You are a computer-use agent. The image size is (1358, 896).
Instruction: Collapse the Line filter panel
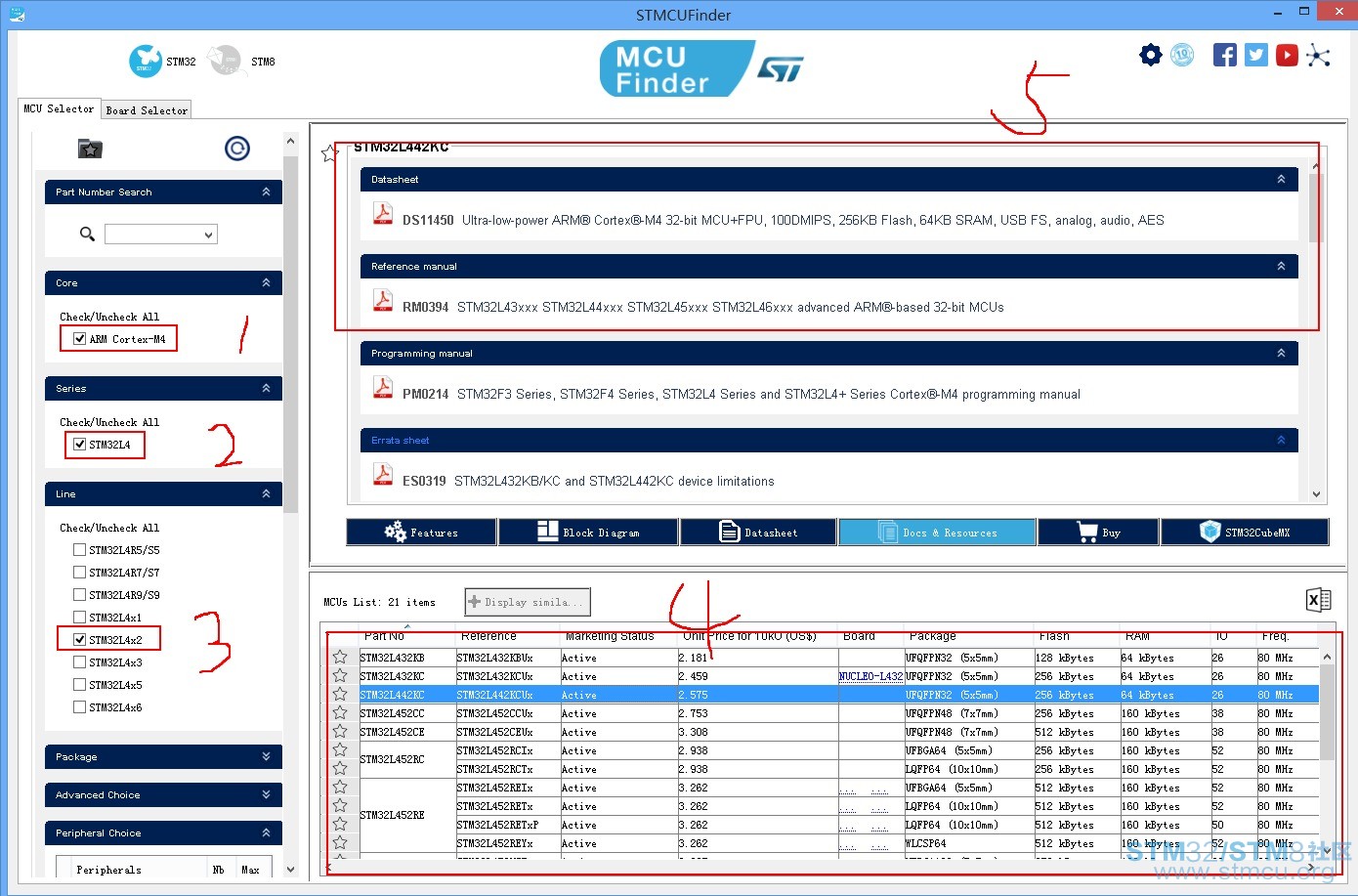point(266,493)
